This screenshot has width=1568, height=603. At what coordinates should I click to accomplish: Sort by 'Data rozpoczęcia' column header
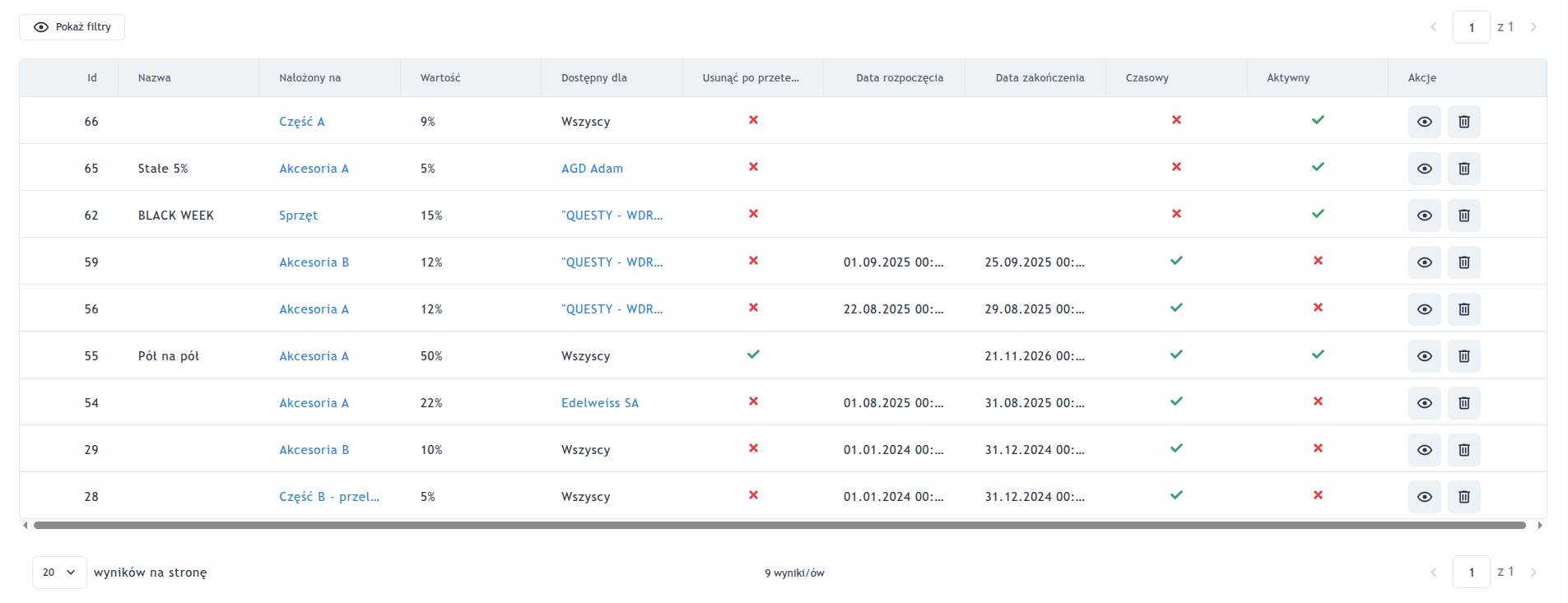tap(899, 78)
